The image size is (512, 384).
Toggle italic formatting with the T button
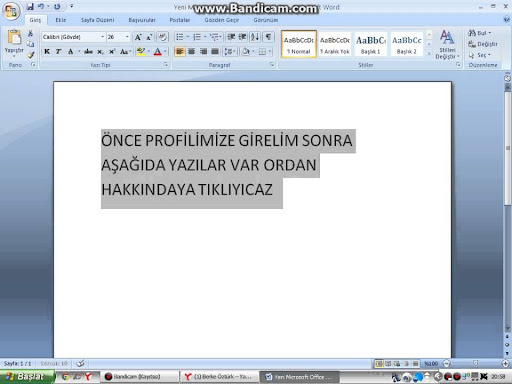click(x=58, y=51)
